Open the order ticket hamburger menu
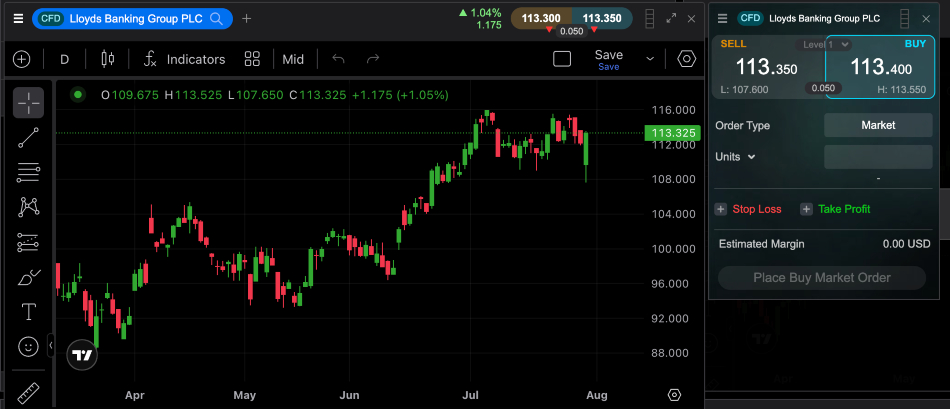950x409 pixels. pos(722,18)
